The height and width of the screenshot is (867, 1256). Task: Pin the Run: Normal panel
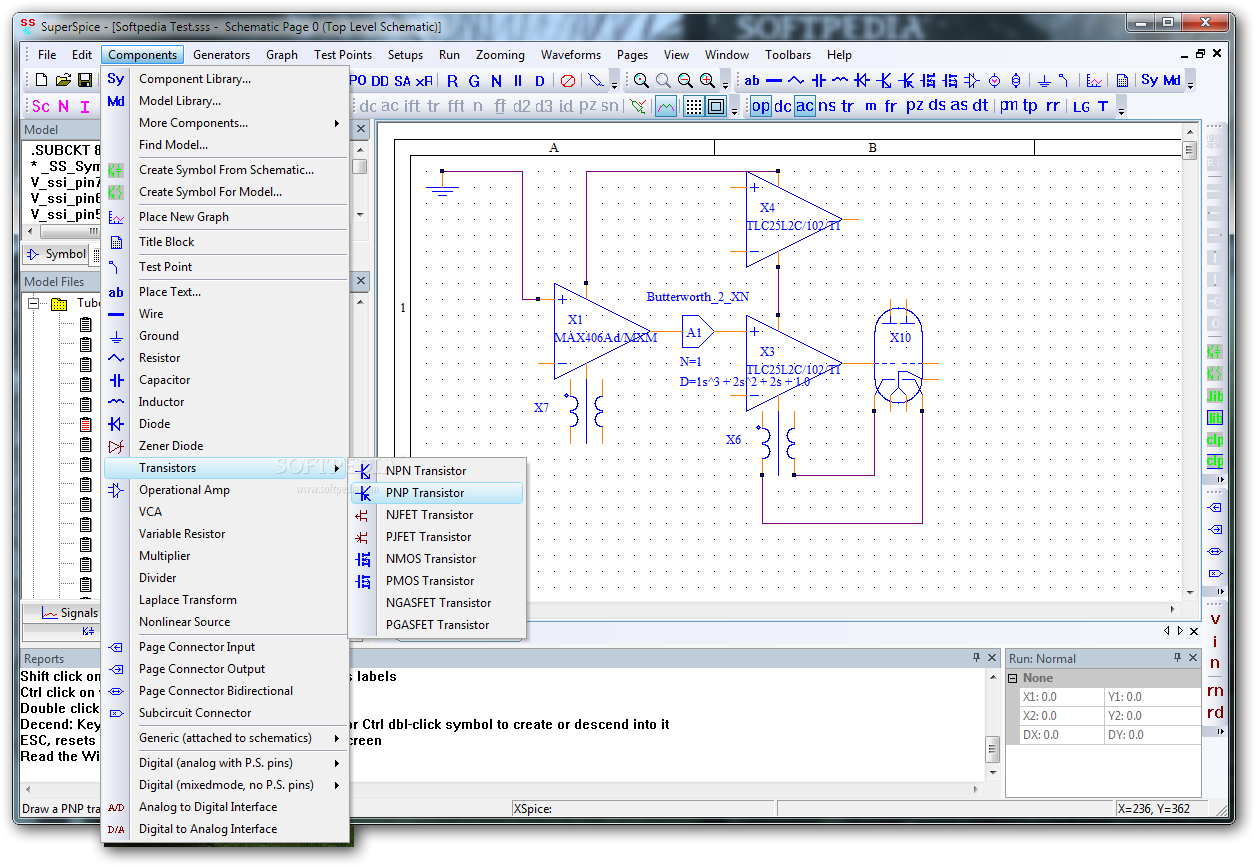[1177, 658]
